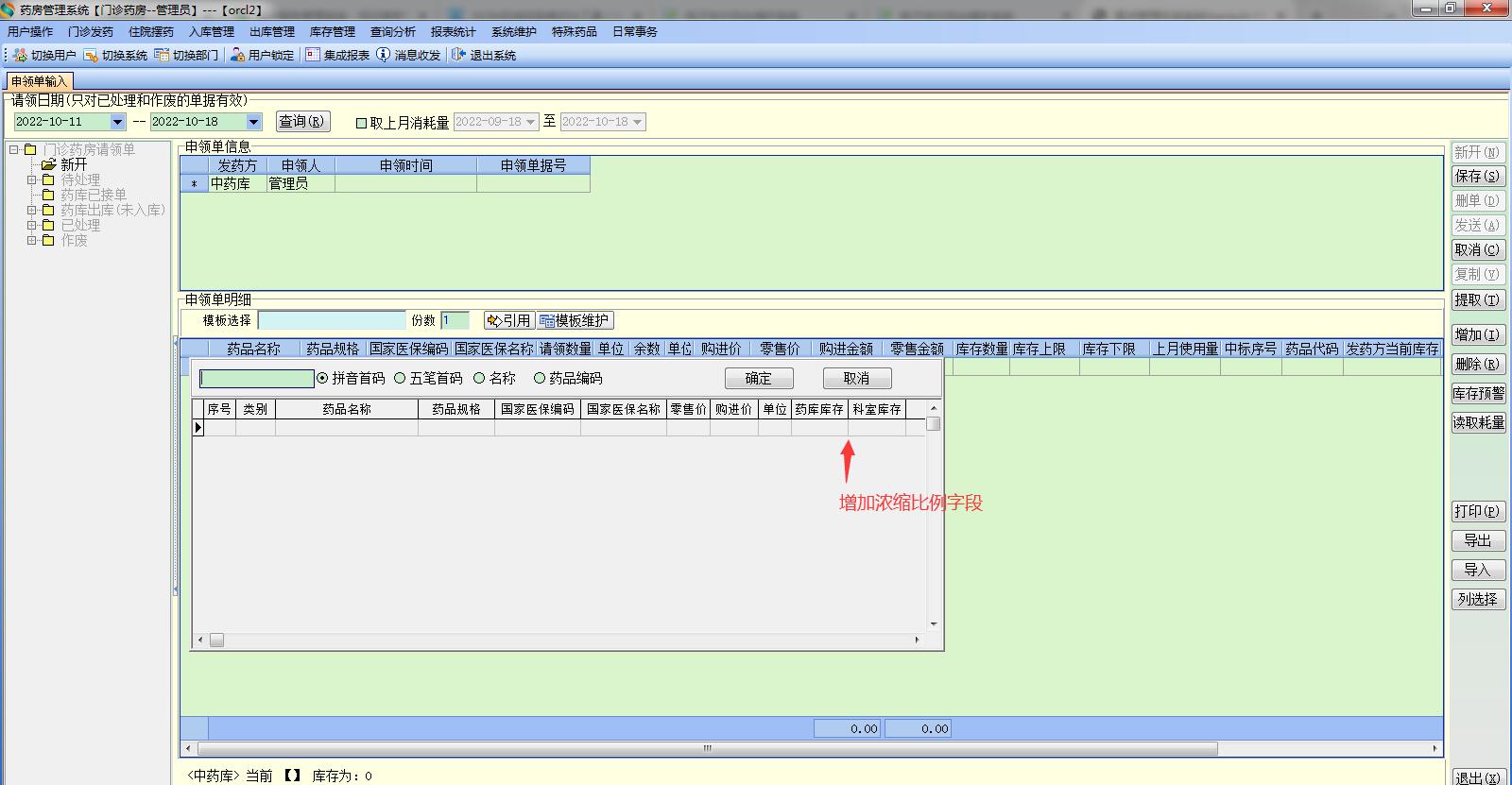This screenshot has height=785, width=1512.
Task: Click 取消 in the drug search popup
Action: [856, 379]
